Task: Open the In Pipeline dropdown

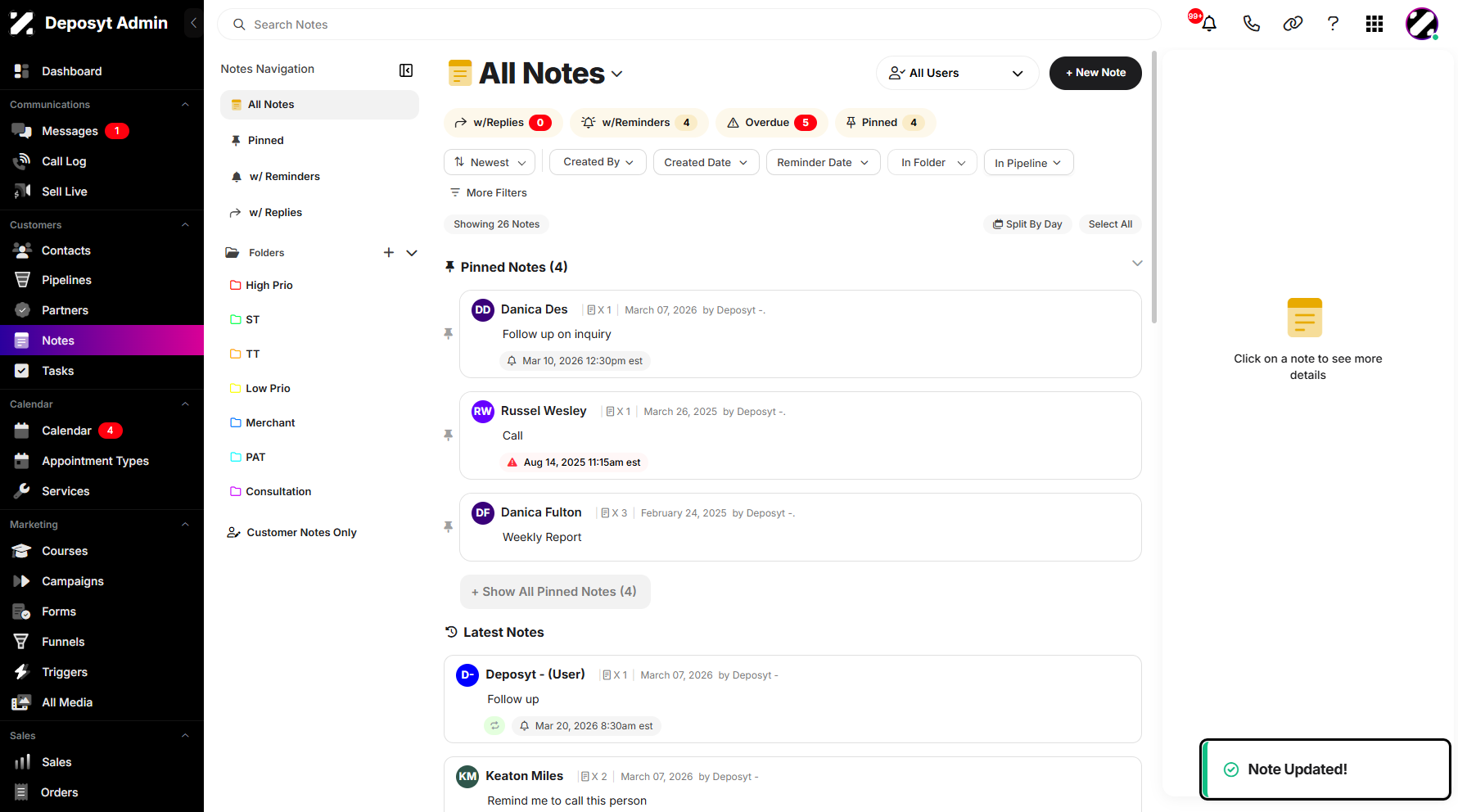Action: (x=1028, y=162)
